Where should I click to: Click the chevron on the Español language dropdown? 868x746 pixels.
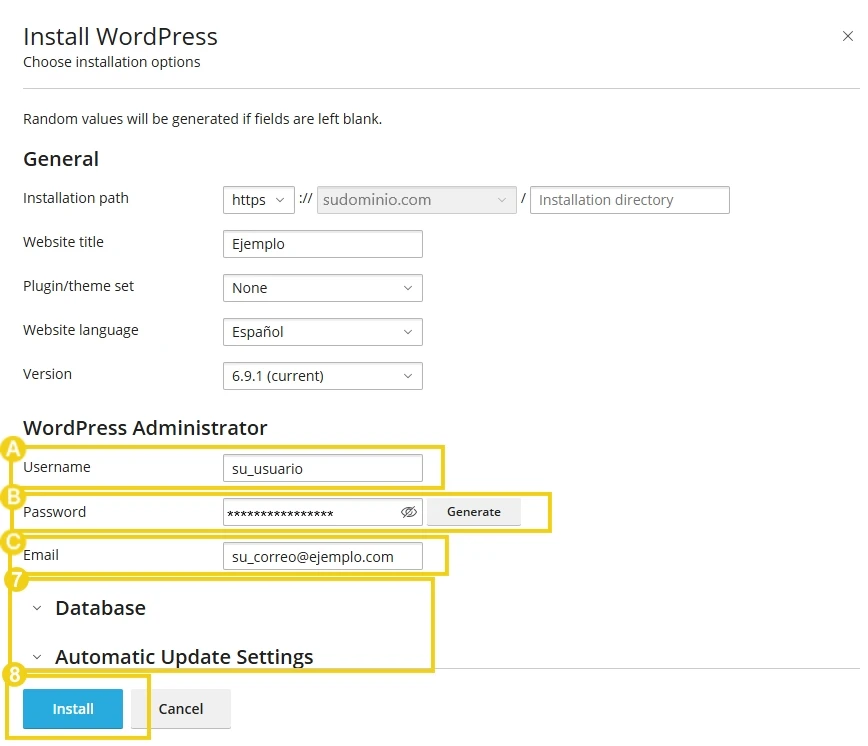406,332
